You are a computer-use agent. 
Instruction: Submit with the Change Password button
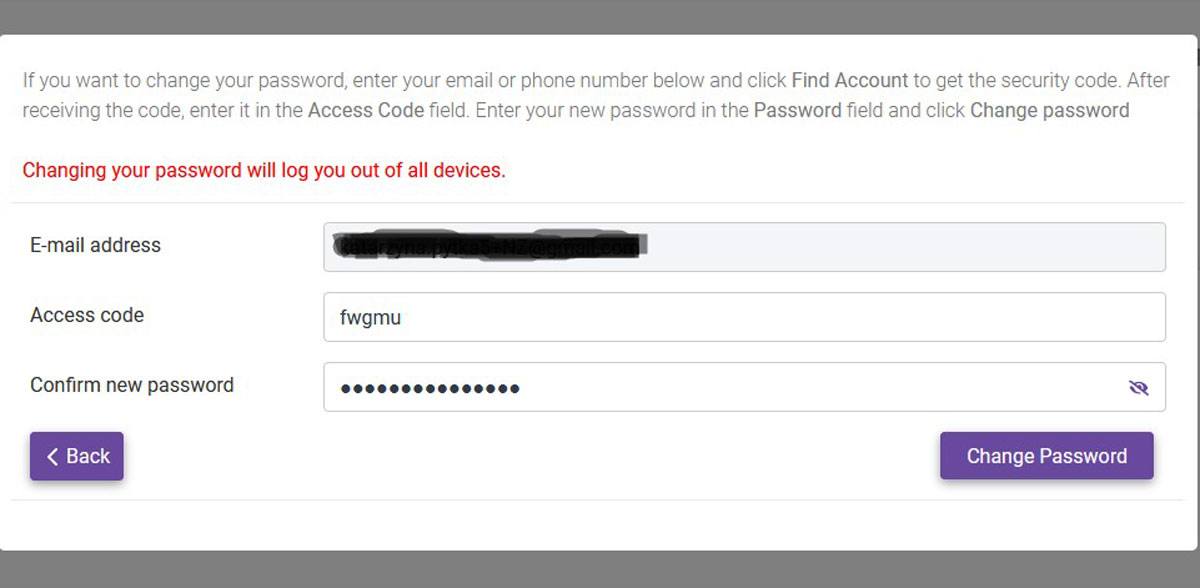click(1047, 456)
